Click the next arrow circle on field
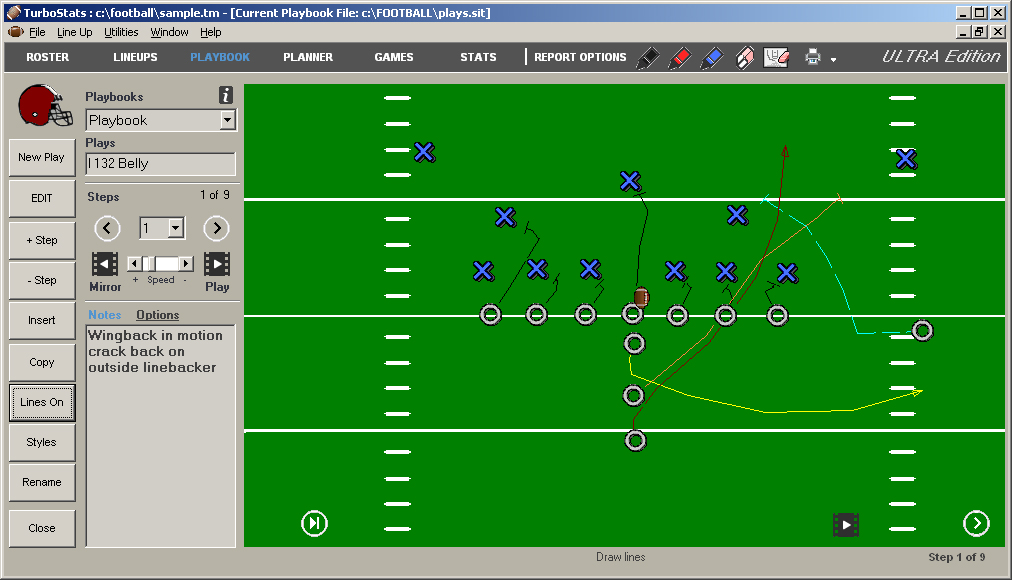The width and height of the screenshot is (1012, 580). (x=976, y=523)
